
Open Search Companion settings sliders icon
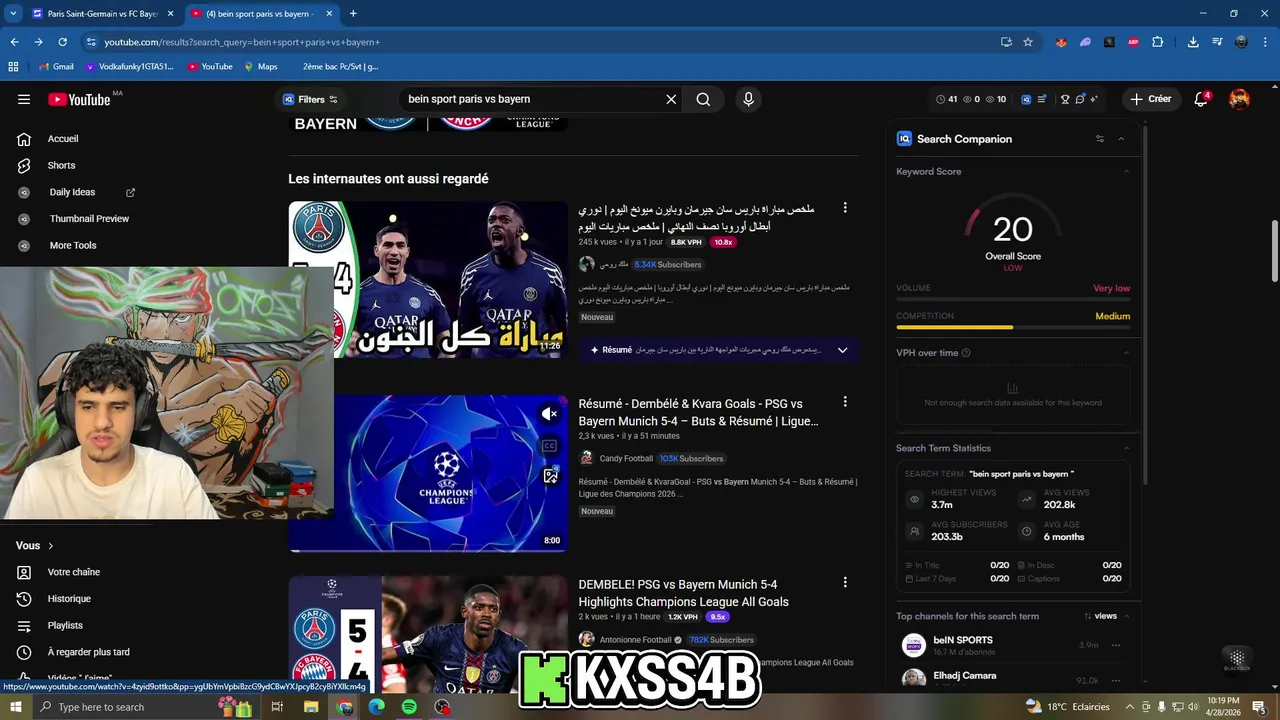point(1100,139)
